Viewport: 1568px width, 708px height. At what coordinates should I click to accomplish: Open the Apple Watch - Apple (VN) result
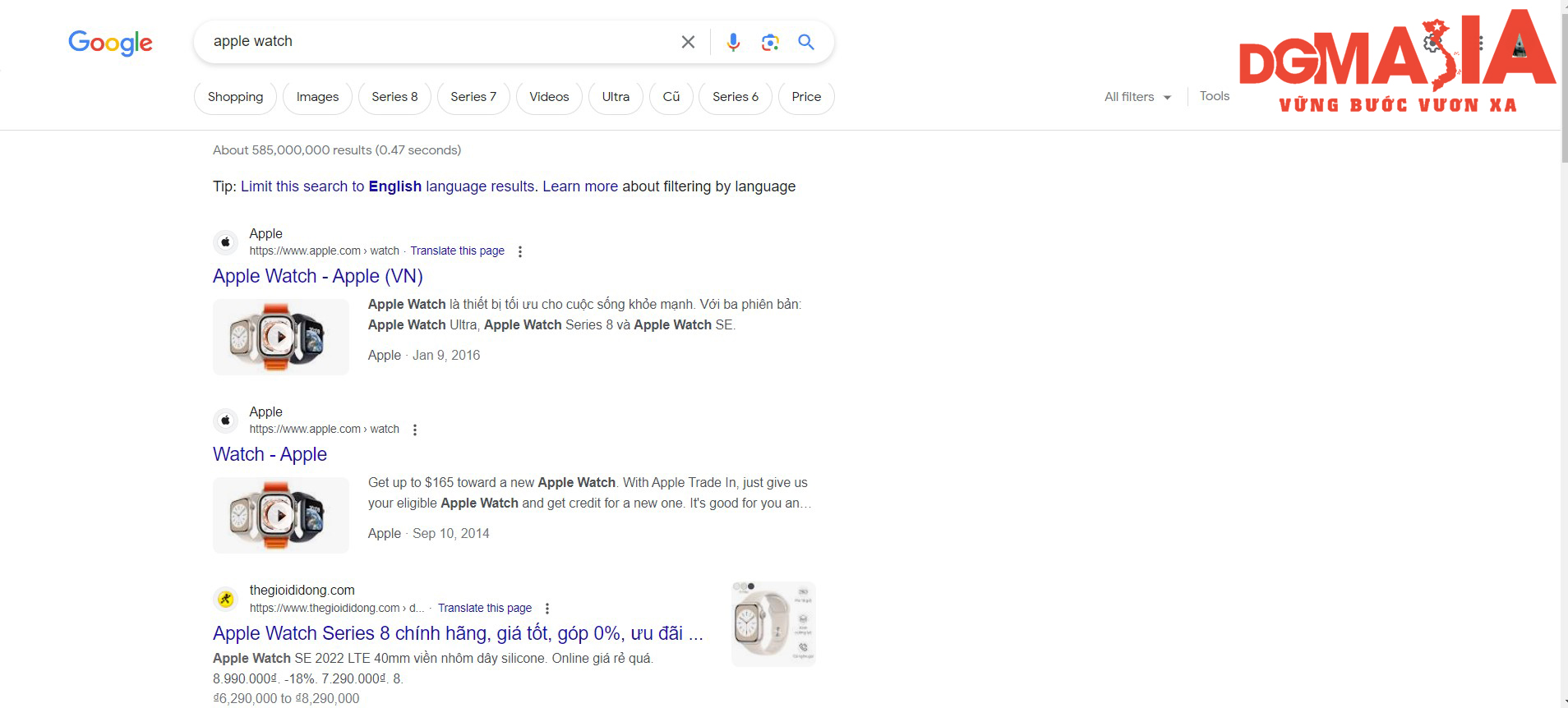point(318,276)
